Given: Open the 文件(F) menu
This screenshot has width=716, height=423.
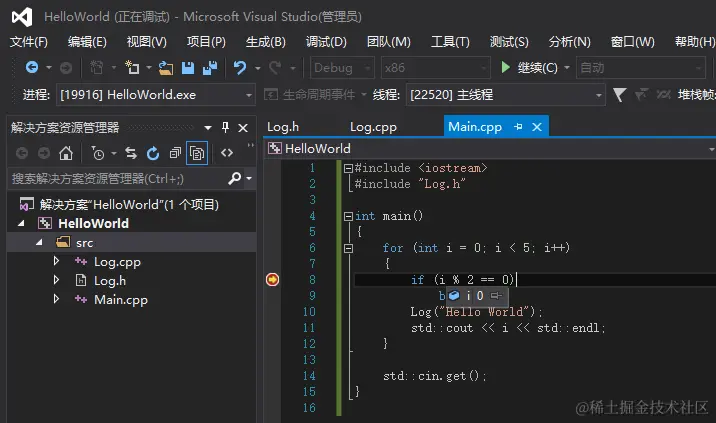Looking at the screenshot, I should [x=29, y=42].
